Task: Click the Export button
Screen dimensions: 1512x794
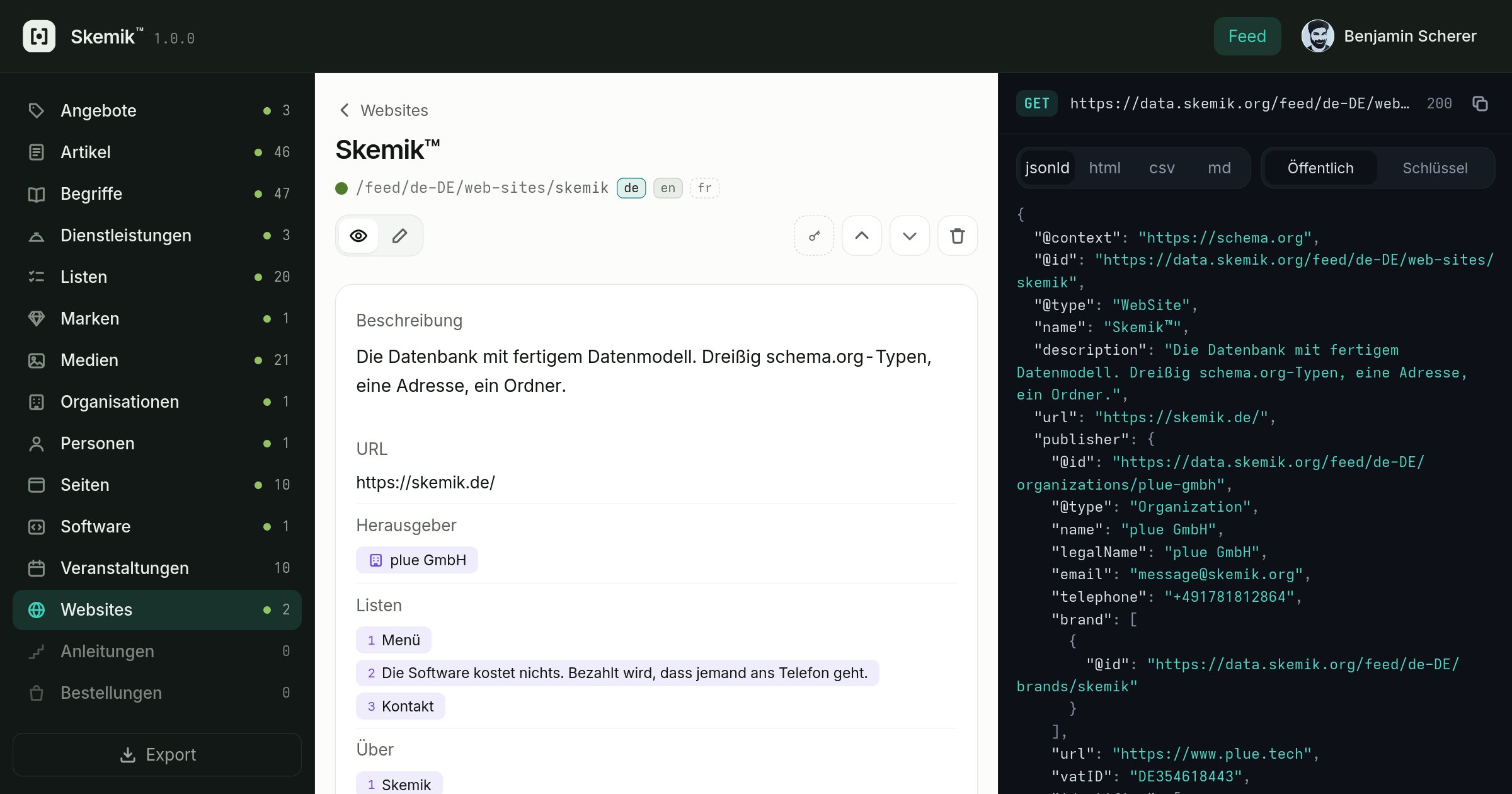Action: (157, 754)
